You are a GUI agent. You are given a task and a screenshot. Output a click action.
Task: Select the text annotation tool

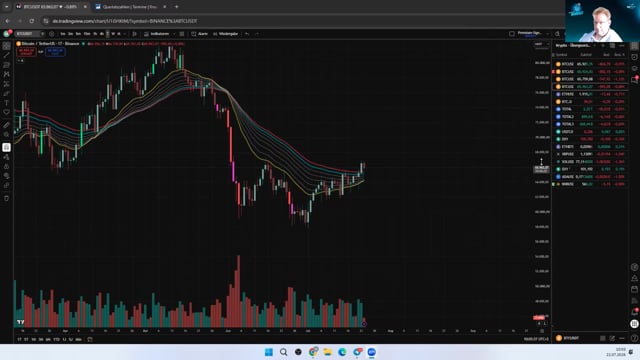pos(6,103)
